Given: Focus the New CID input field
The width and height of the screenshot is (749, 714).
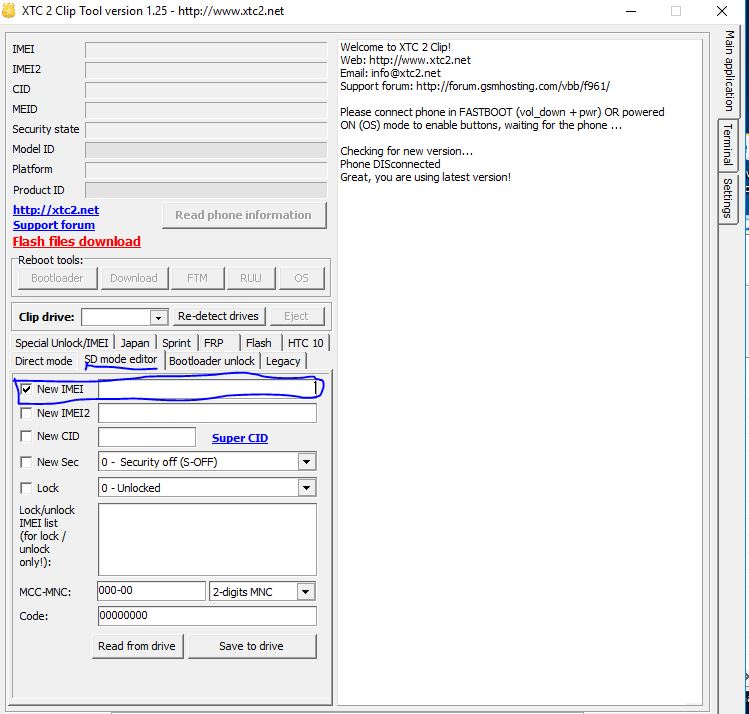Looking at the screenshot, I should point(147,437).
